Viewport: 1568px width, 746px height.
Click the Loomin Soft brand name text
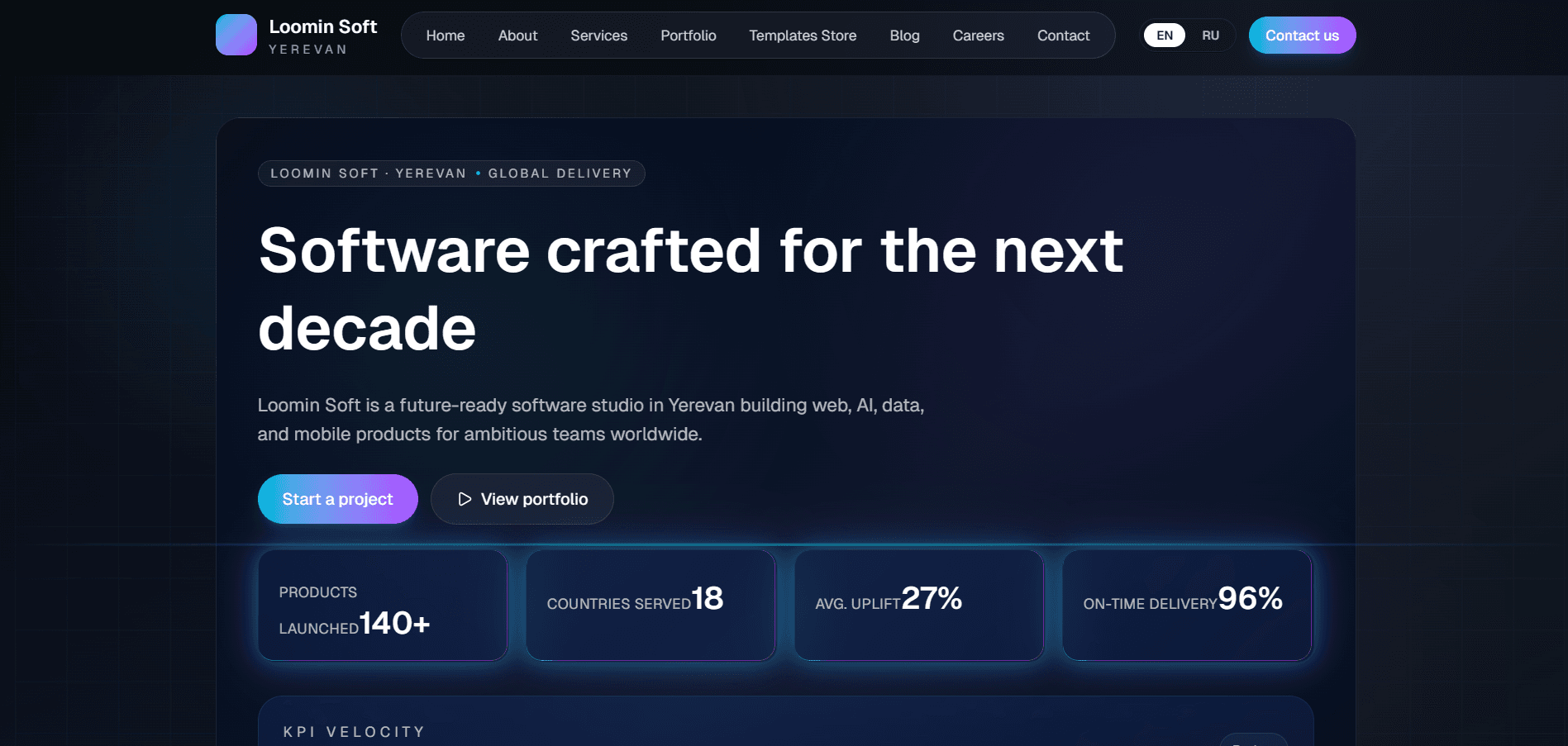click(x=322, y=26)
